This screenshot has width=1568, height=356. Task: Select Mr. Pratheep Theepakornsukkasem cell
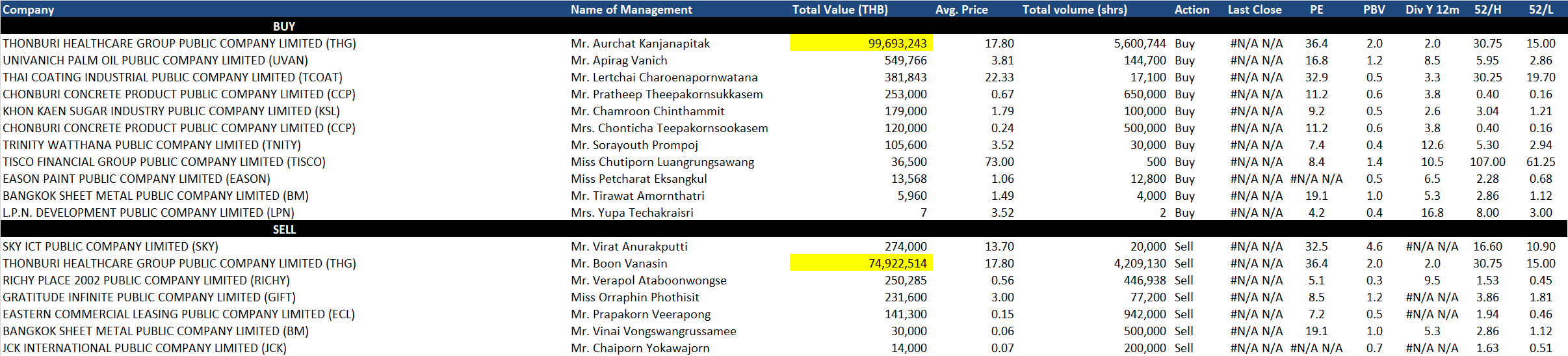[x=667, y=94]
